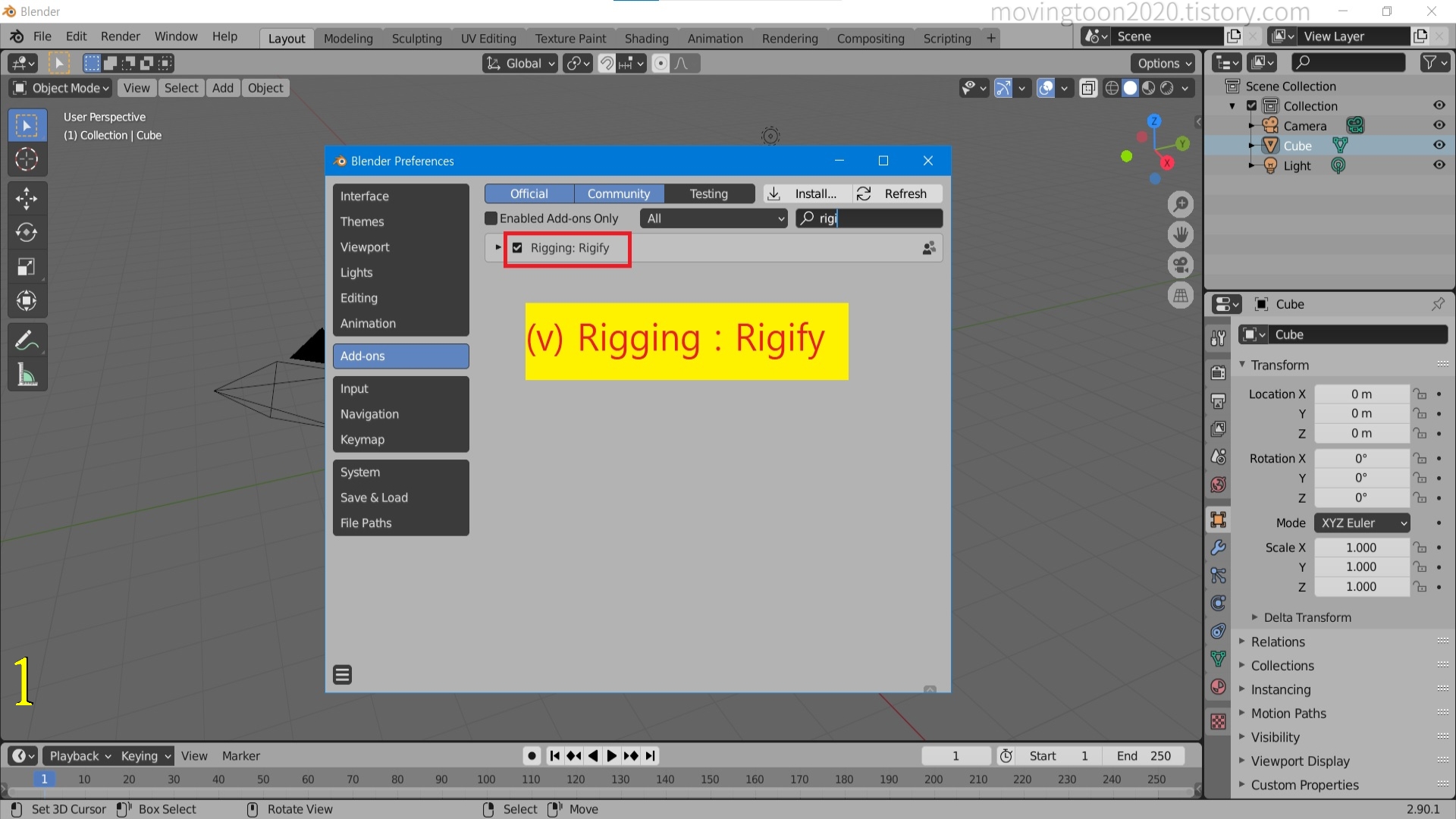Uncheck the Rigging: Rigify add-on checkbox

click(x=517, y=248)
